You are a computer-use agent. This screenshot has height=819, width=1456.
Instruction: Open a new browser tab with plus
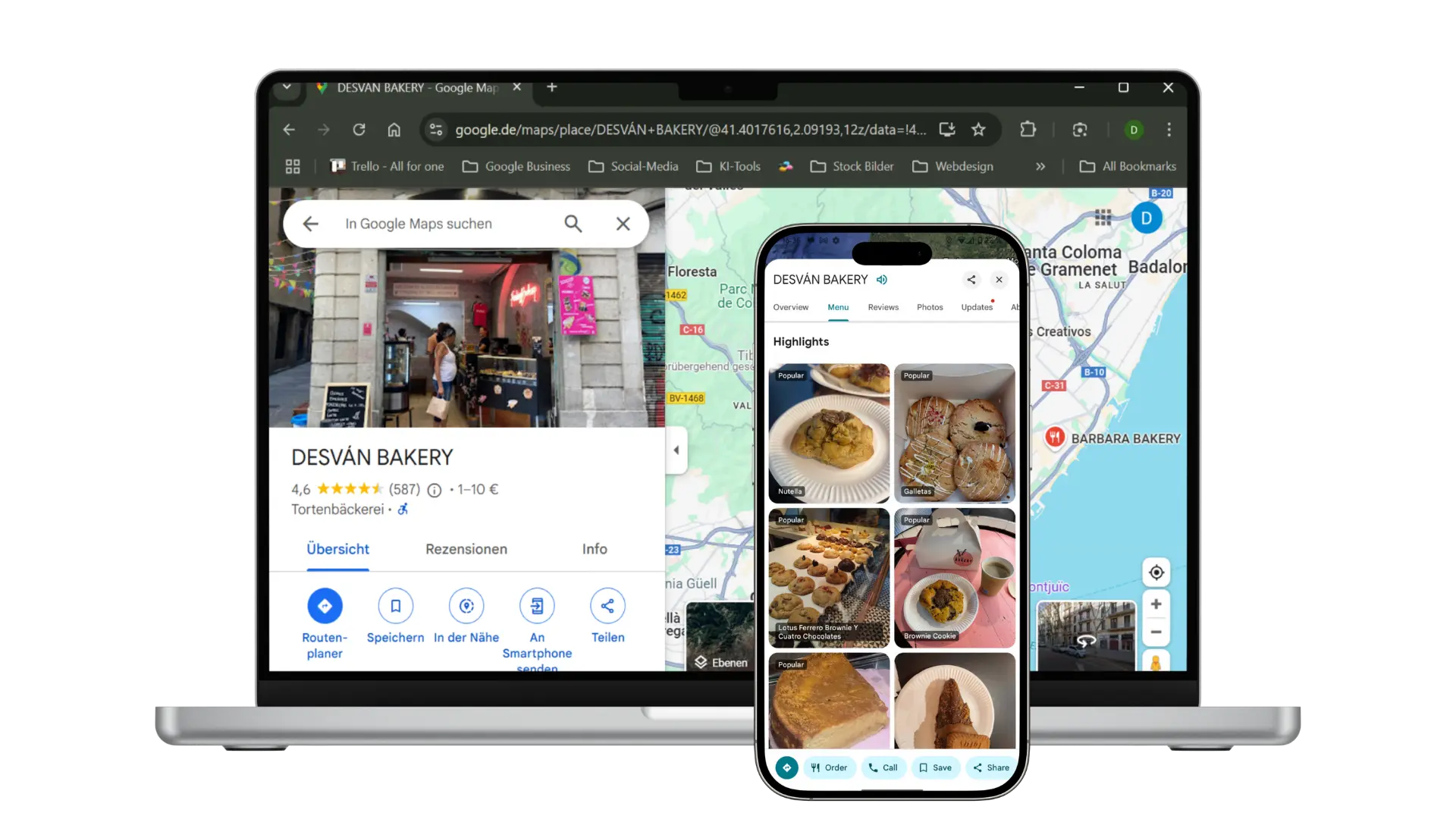pyautogui.click(x=552, y=87)
